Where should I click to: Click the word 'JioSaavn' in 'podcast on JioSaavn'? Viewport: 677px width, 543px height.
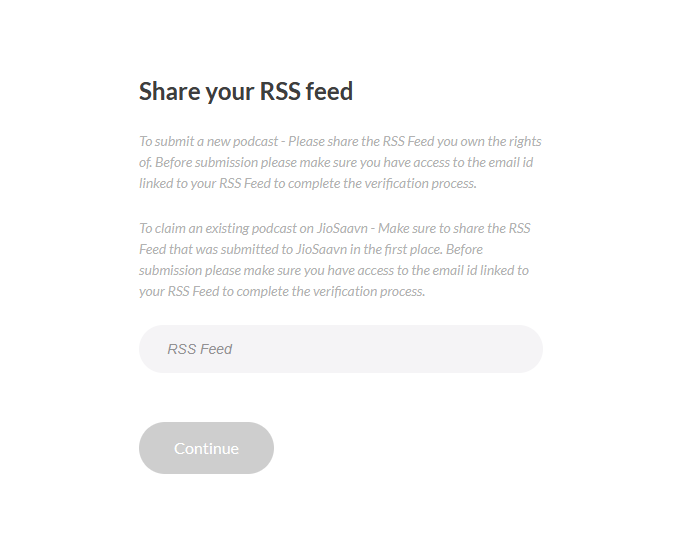pos(342,228)
